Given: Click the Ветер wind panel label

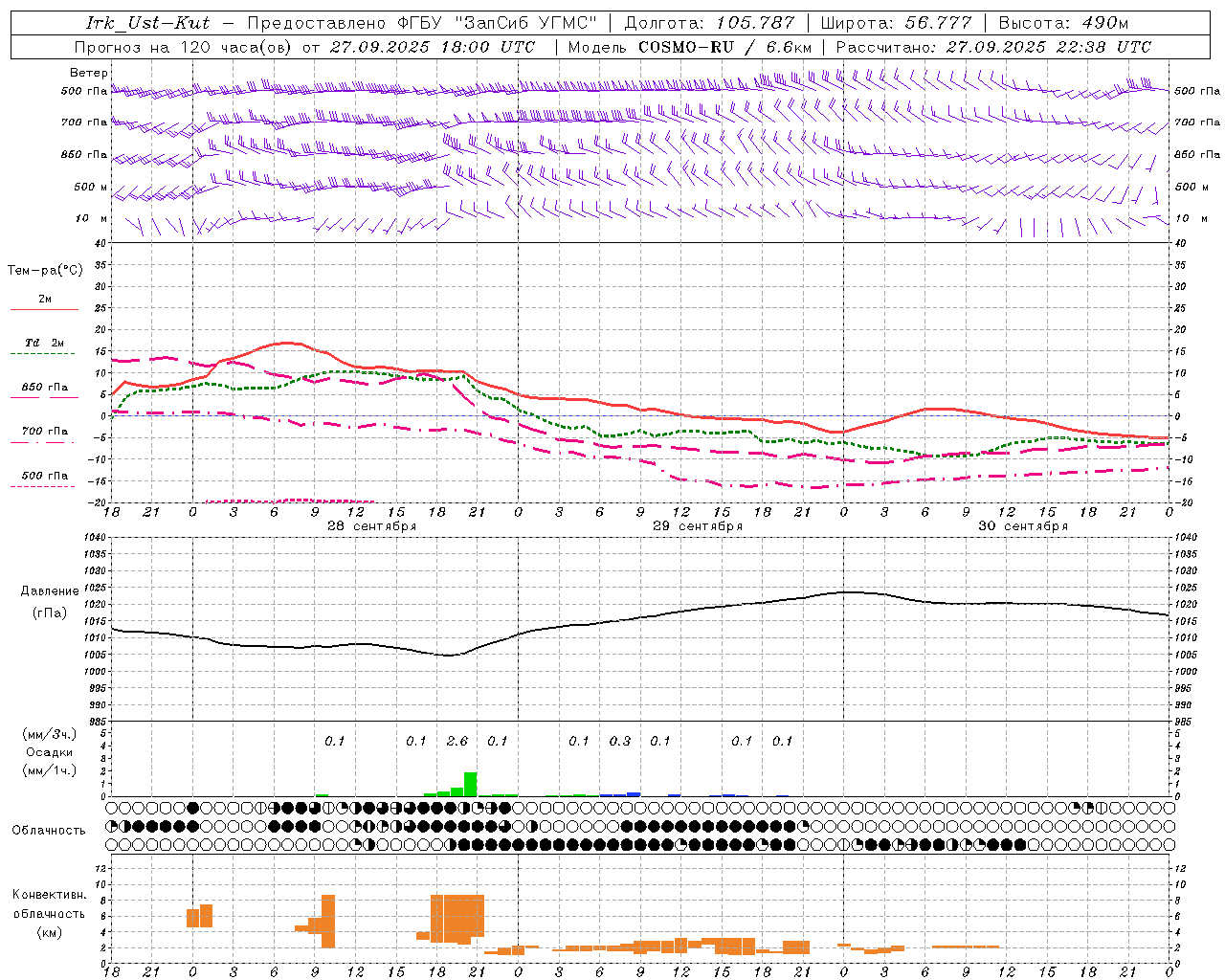Looking at the screenshot, I should pyautogui.click(x=89, y=73).
